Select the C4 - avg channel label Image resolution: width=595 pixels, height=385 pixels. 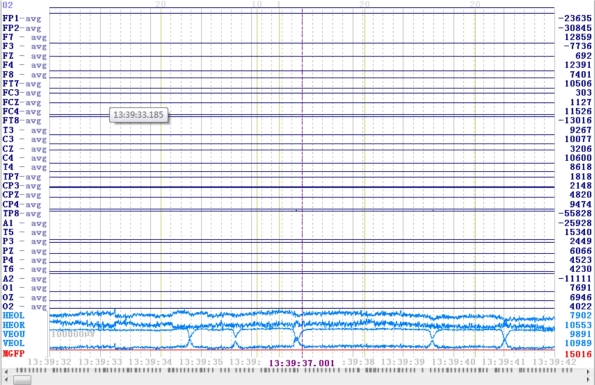[x=25, y=158]
